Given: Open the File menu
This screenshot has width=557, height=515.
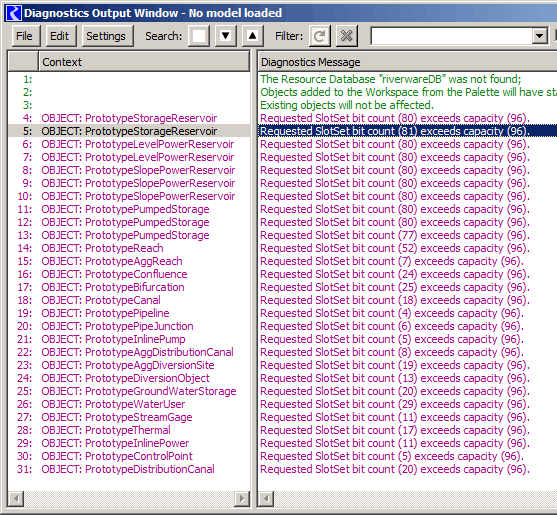Looking at the screenshot, I should pyautogui.click(x=24, y=36).
